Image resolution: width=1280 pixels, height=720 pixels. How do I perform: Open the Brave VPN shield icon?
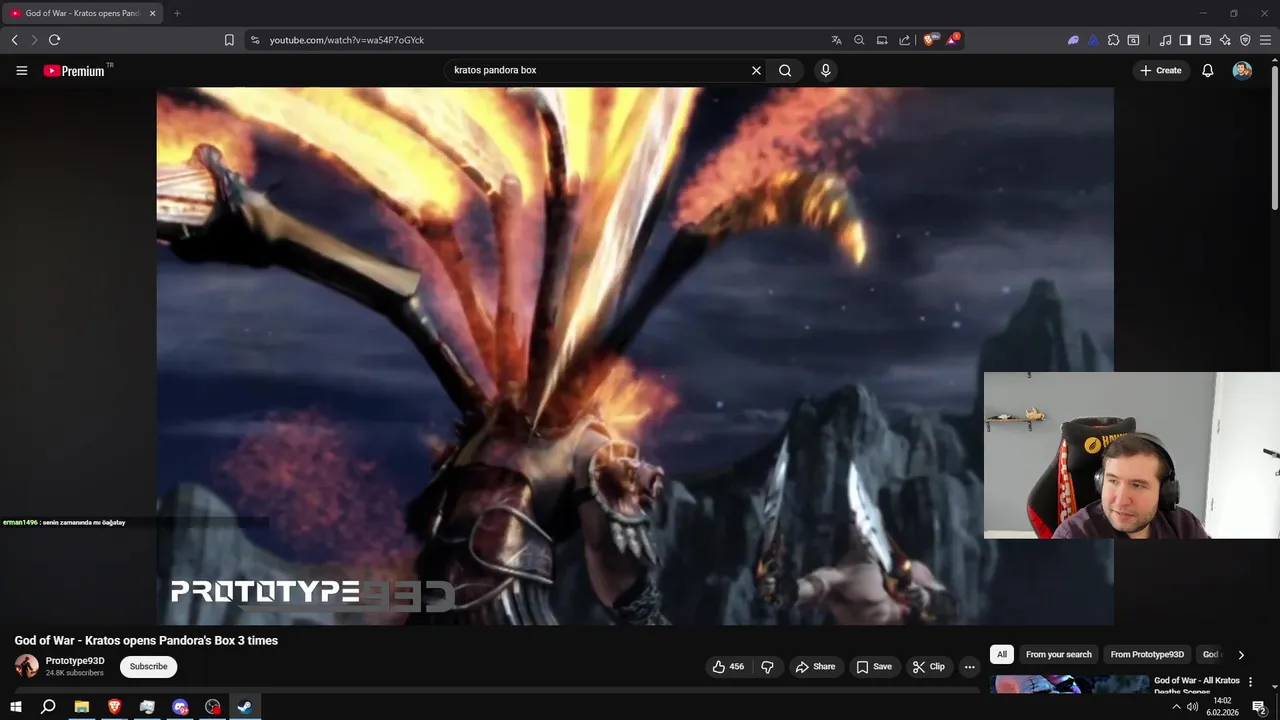(x=1245, y=40)
